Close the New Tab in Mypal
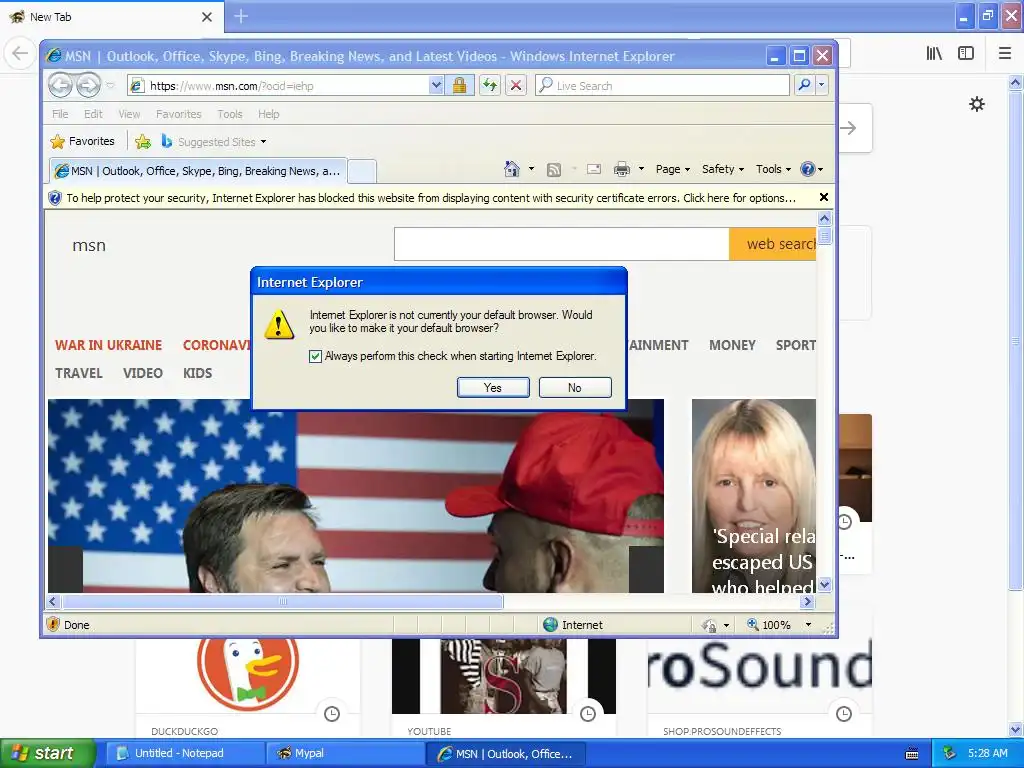Viewport: 1024px width, 768px height. tap(207, 17)
